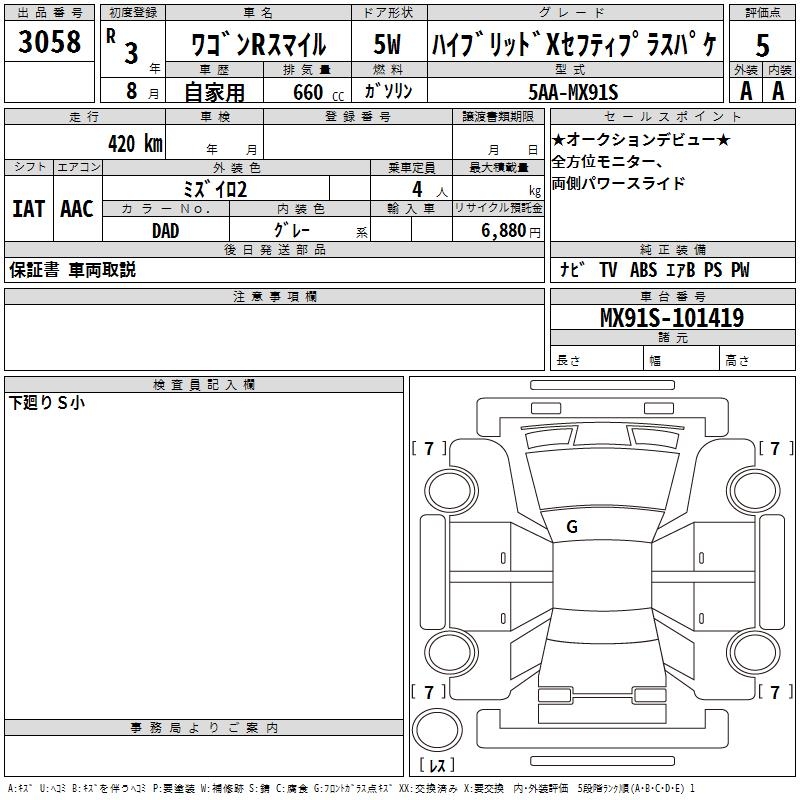Click the カラーNo. header
Image resolution: width=800 pixels, height=800 pixels.
pyautogui.click(x=166, y=208)
